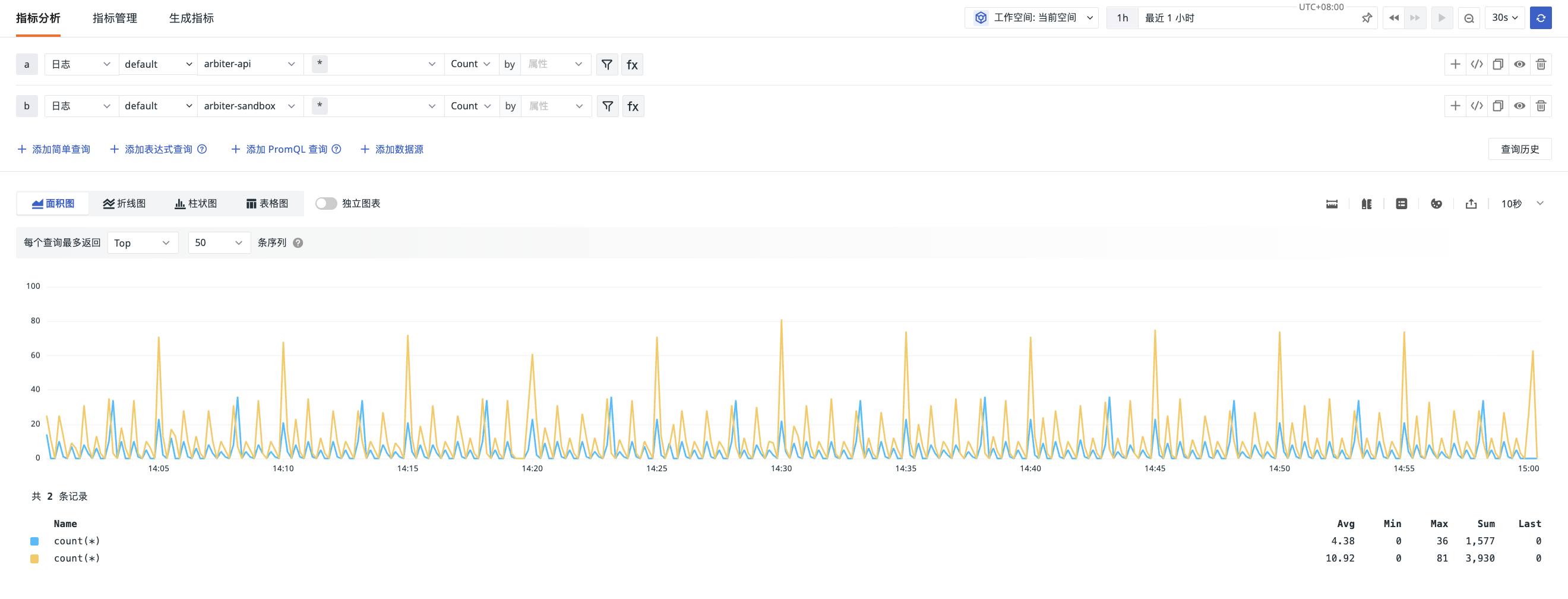
Task: Open the 日志 dropdown in query a
Action: [81, 64]
